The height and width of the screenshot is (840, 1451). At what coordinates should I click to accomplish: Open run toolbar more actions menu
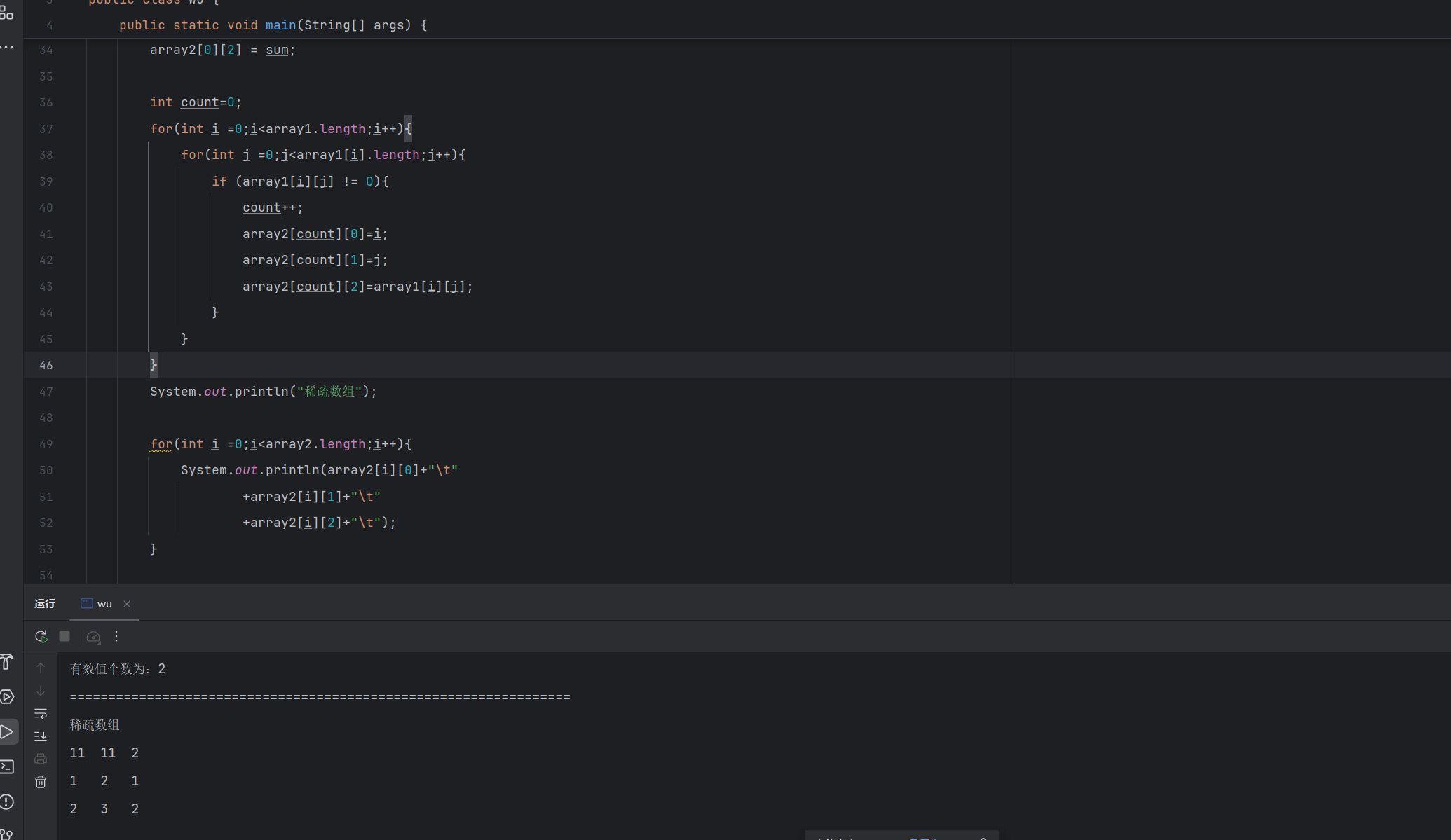point(116,636)
